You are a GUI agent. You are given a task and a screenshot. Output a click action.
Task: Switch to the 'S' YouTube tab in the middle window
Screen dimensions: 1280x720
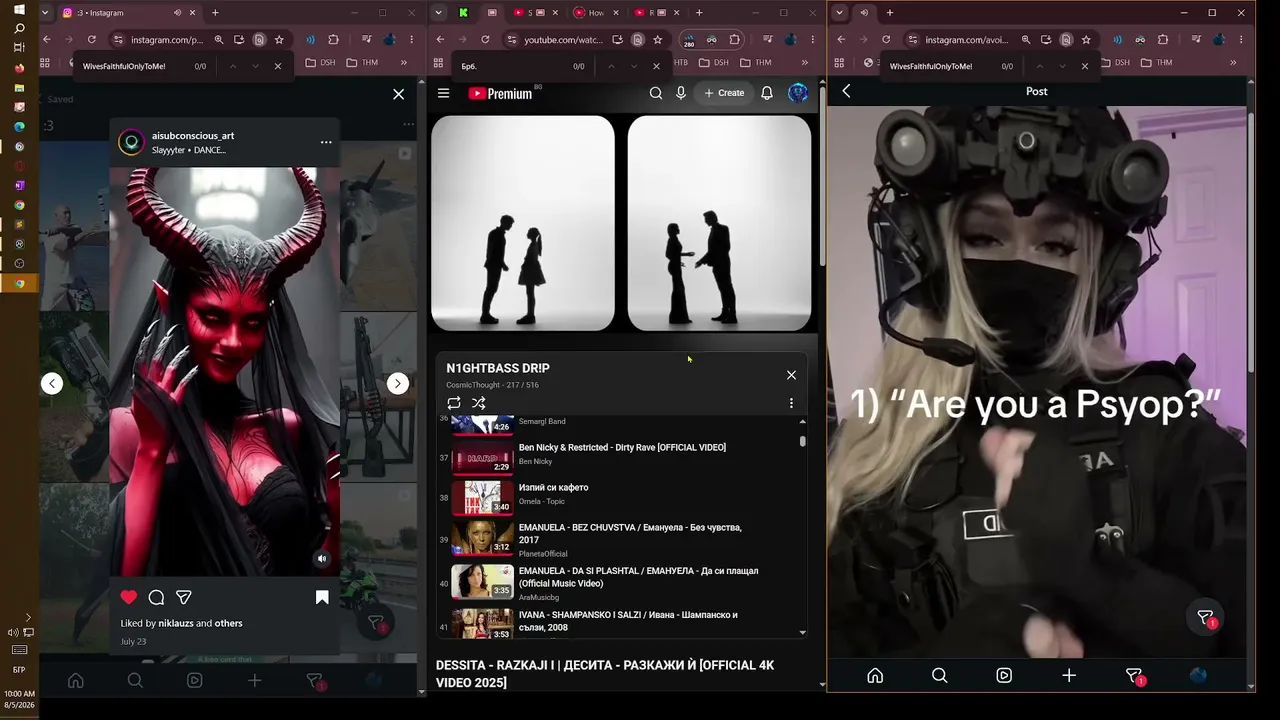point(533,13)
